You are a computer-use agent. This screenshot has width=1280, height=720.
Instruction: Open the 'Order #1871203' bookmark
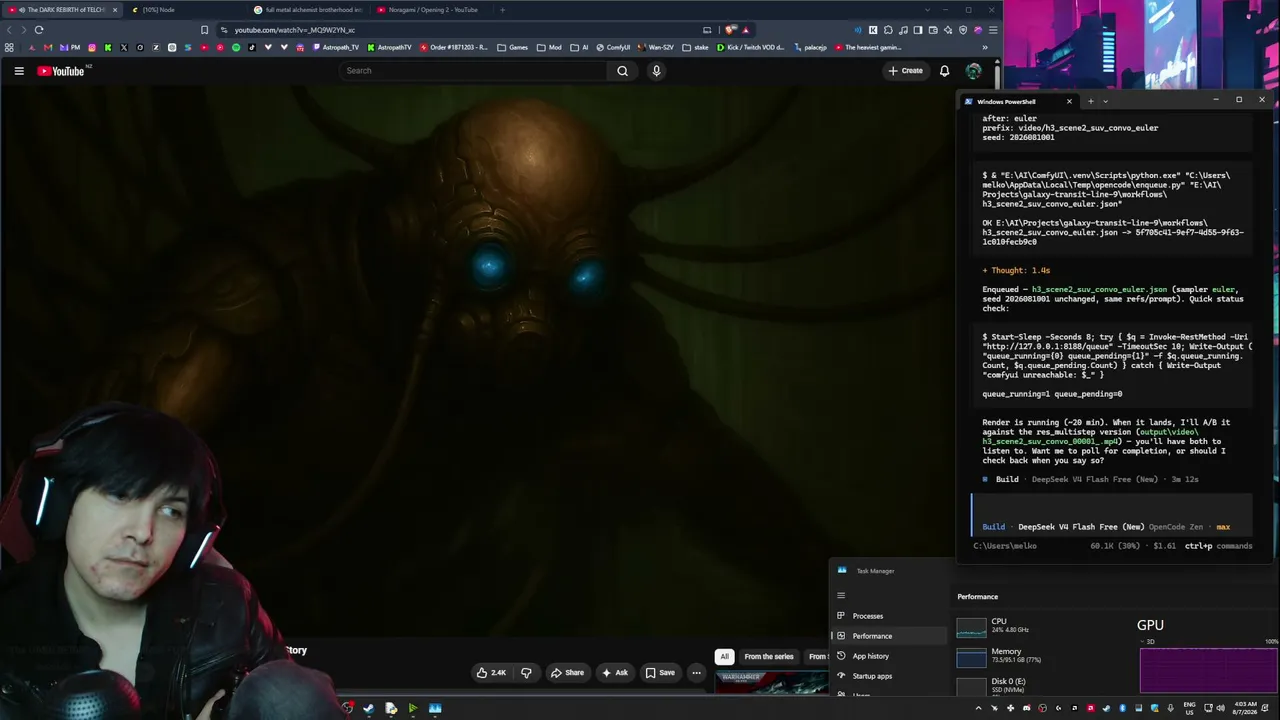click(454, 47)
